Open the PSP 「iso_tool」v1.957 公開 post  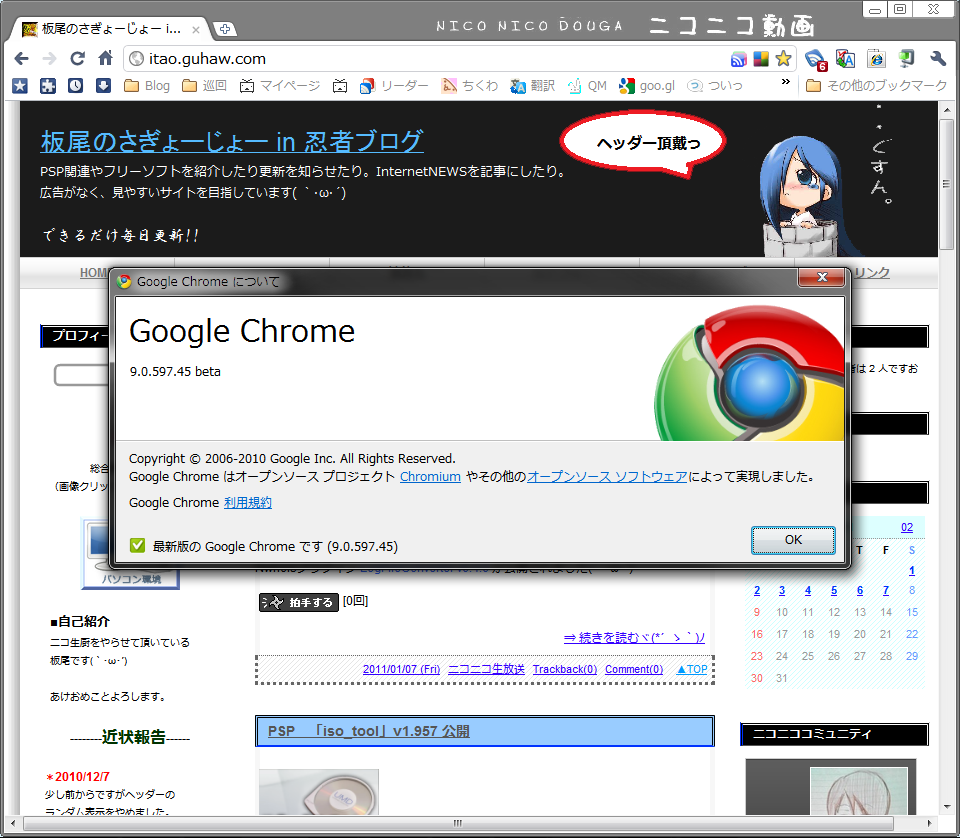click(369, 731)
